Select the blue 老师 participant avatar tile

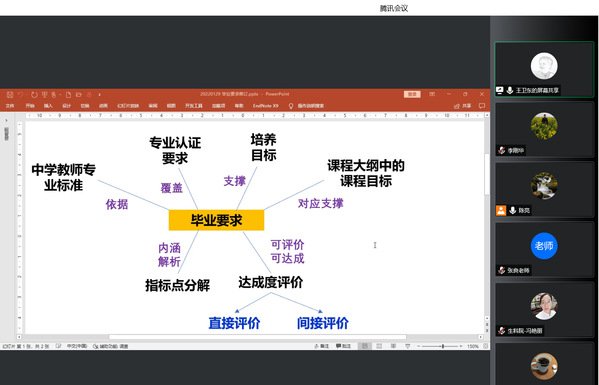click(x=544, y=250)
